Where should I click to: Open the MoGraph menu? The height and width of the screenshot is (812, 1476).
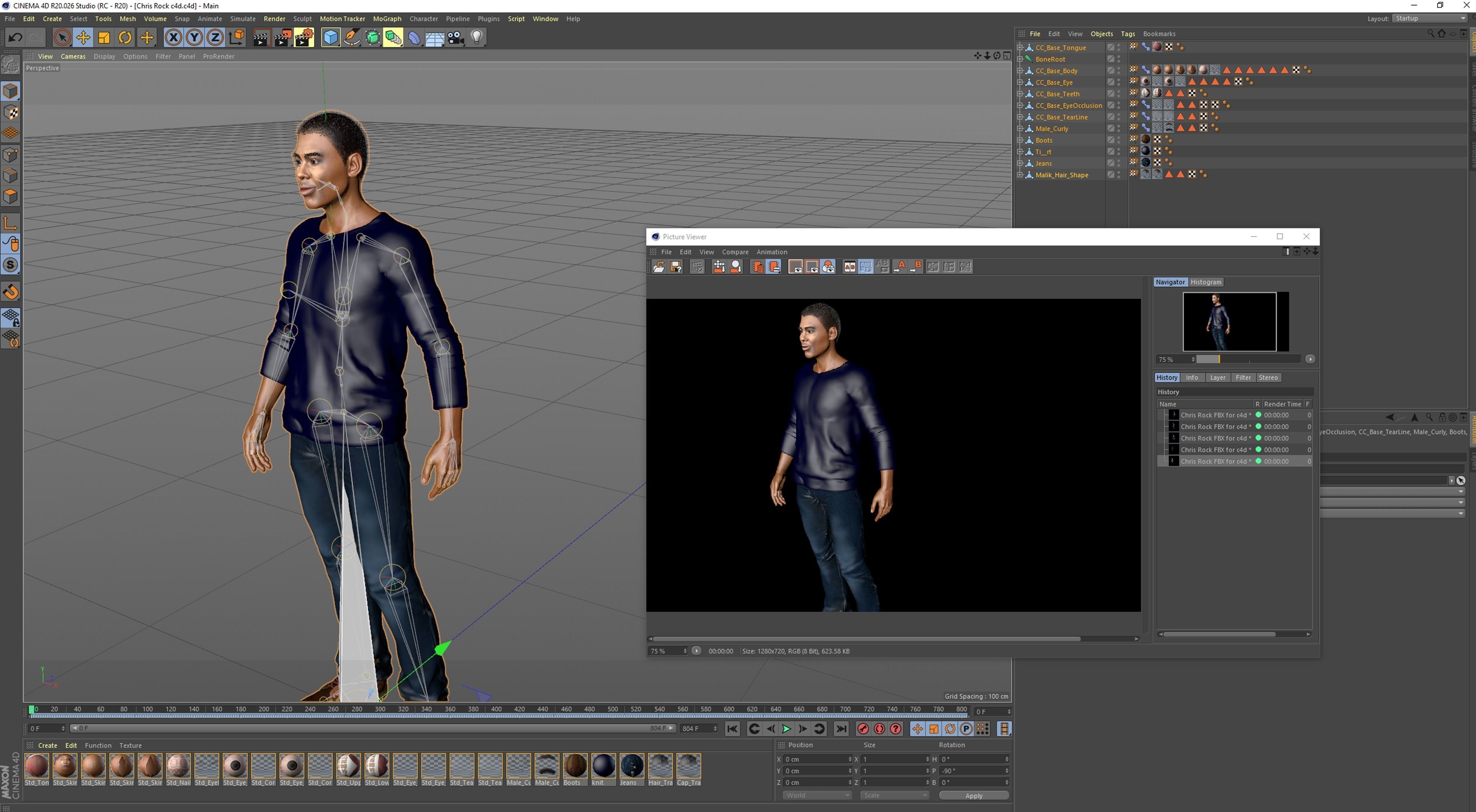point(387,19)
